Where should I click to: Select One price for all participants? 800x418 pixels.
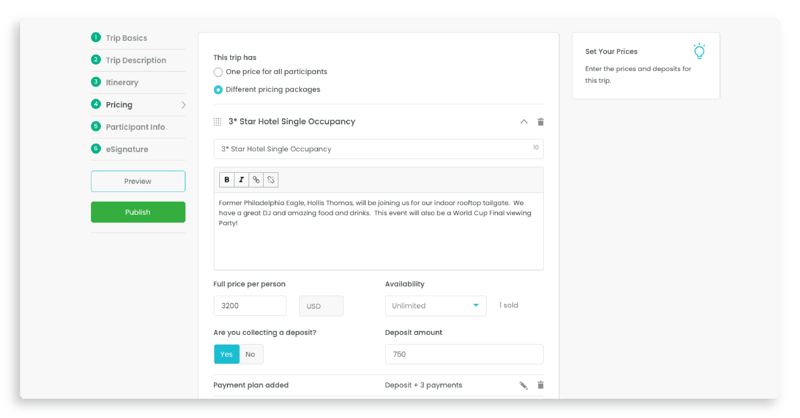(218, 72)
